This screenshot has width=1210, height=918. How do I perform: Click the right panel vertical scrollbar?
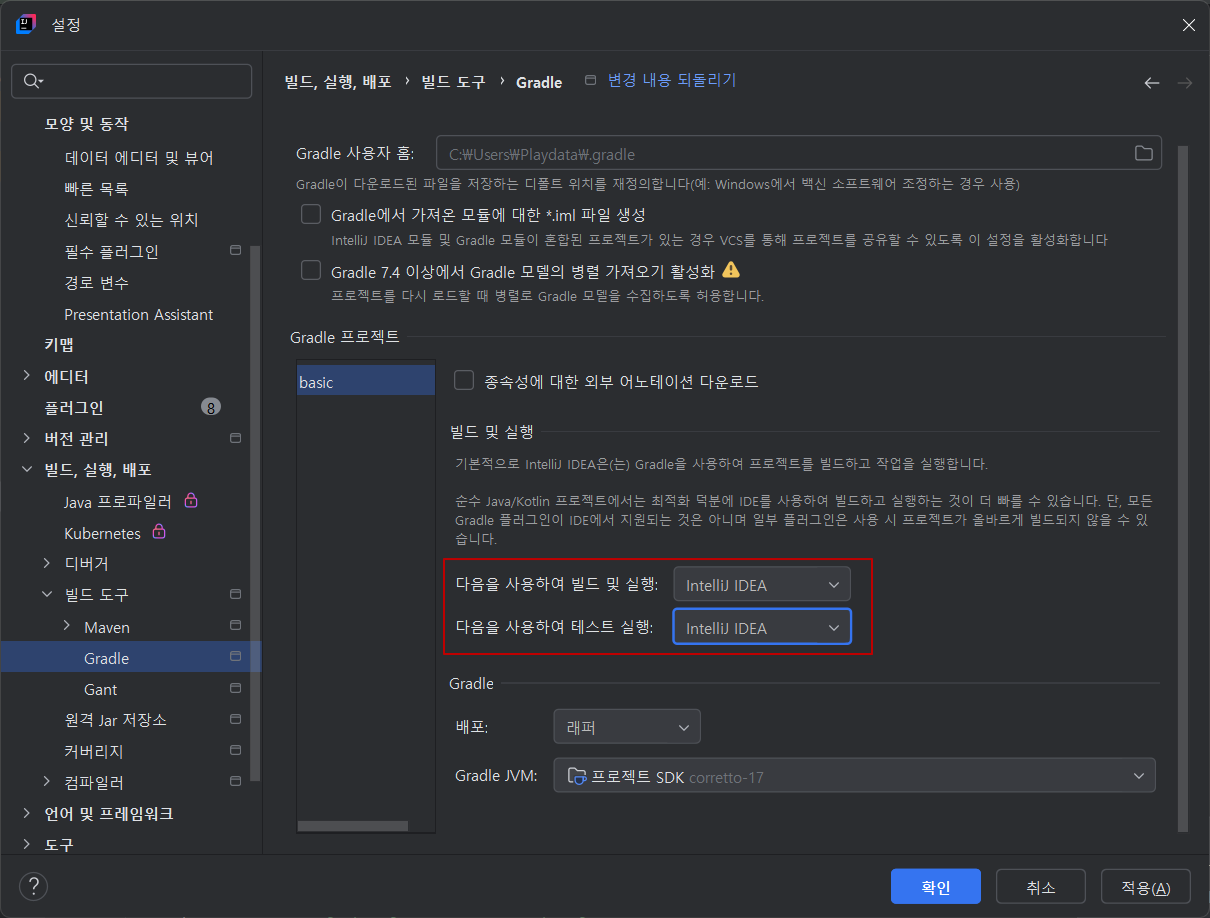click(1183, 488)
